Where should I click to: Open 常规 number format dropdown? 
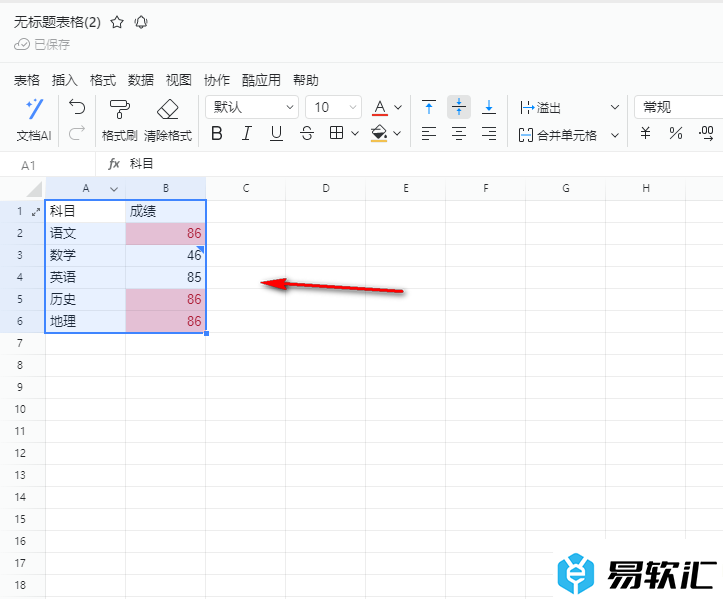pos(678,107)
